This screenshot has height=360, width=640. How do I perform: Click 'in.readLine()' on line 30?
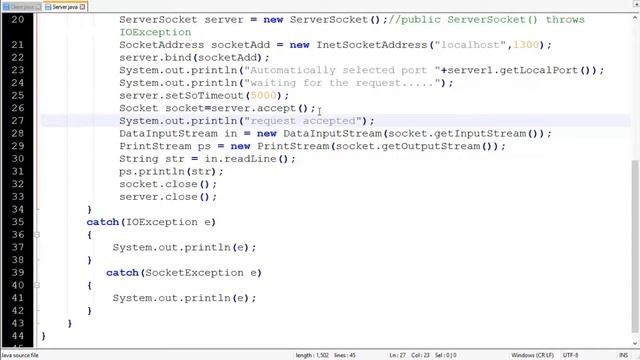247,159
